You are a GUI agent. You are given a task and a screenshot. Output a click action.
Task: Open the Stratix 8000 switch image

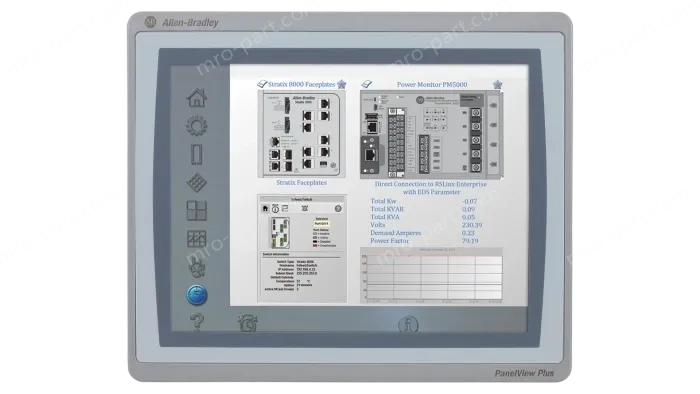(301, 134)
